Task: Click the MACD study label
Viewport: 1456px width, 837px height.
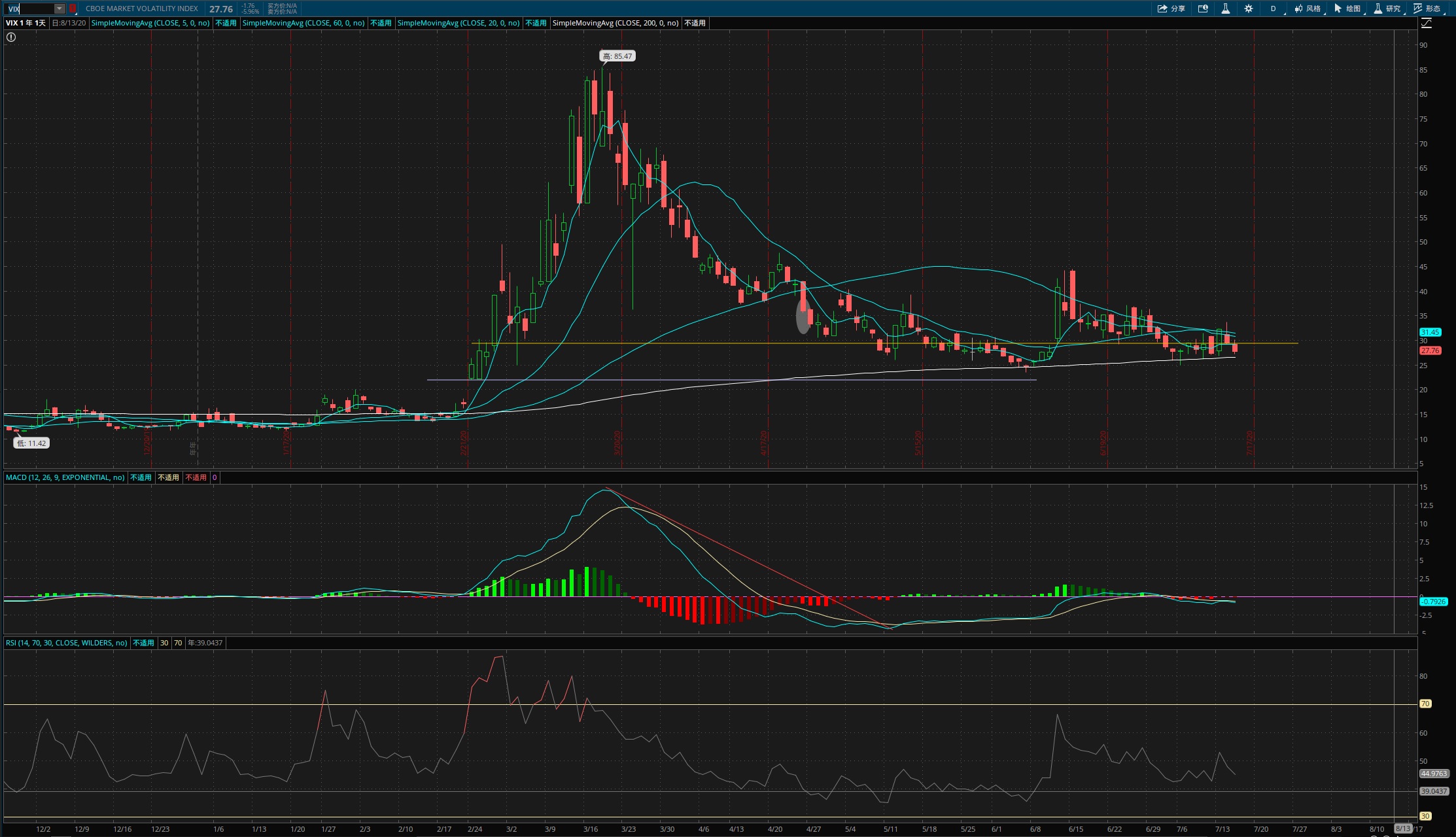Action: pyautogui.click(x=65, y=477)
